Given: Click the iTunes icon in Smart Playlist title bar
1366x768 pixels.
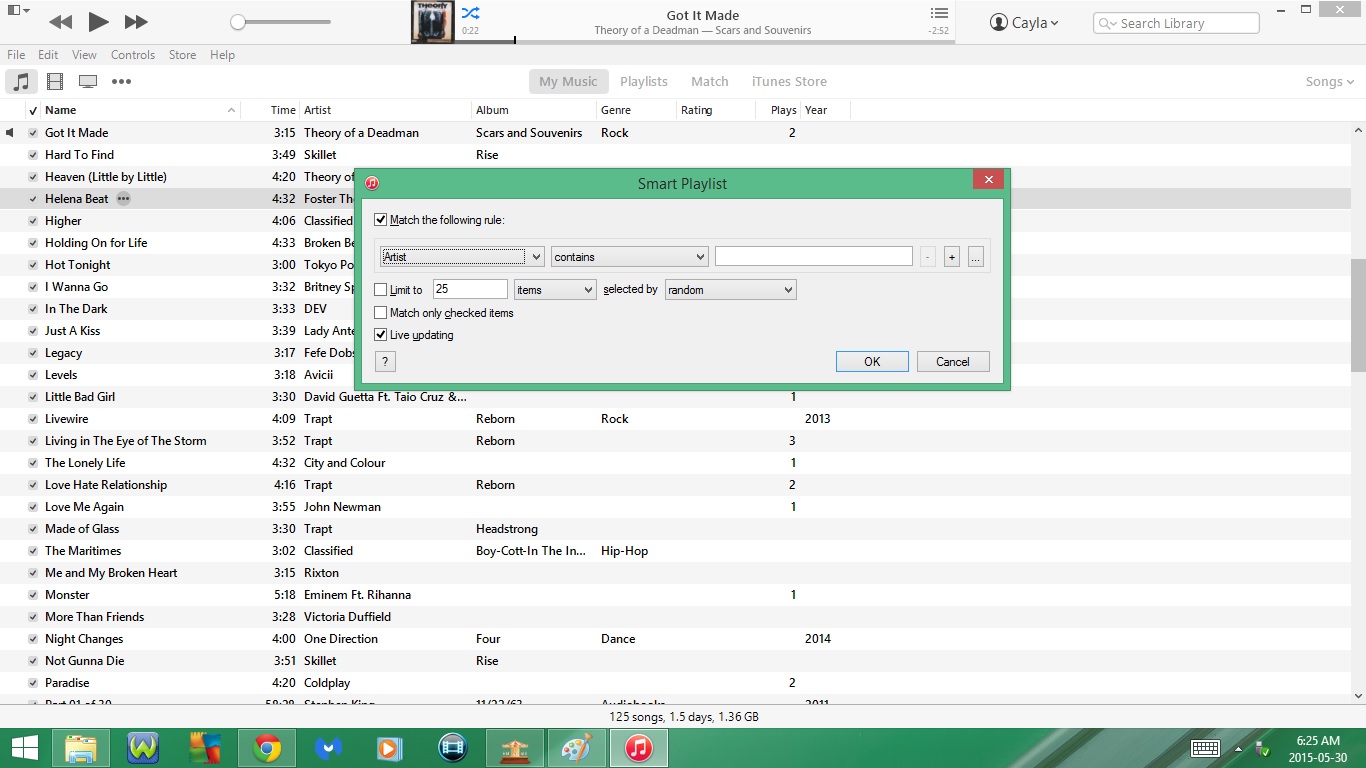Looking at the screenshot, I should coord(372,183).
